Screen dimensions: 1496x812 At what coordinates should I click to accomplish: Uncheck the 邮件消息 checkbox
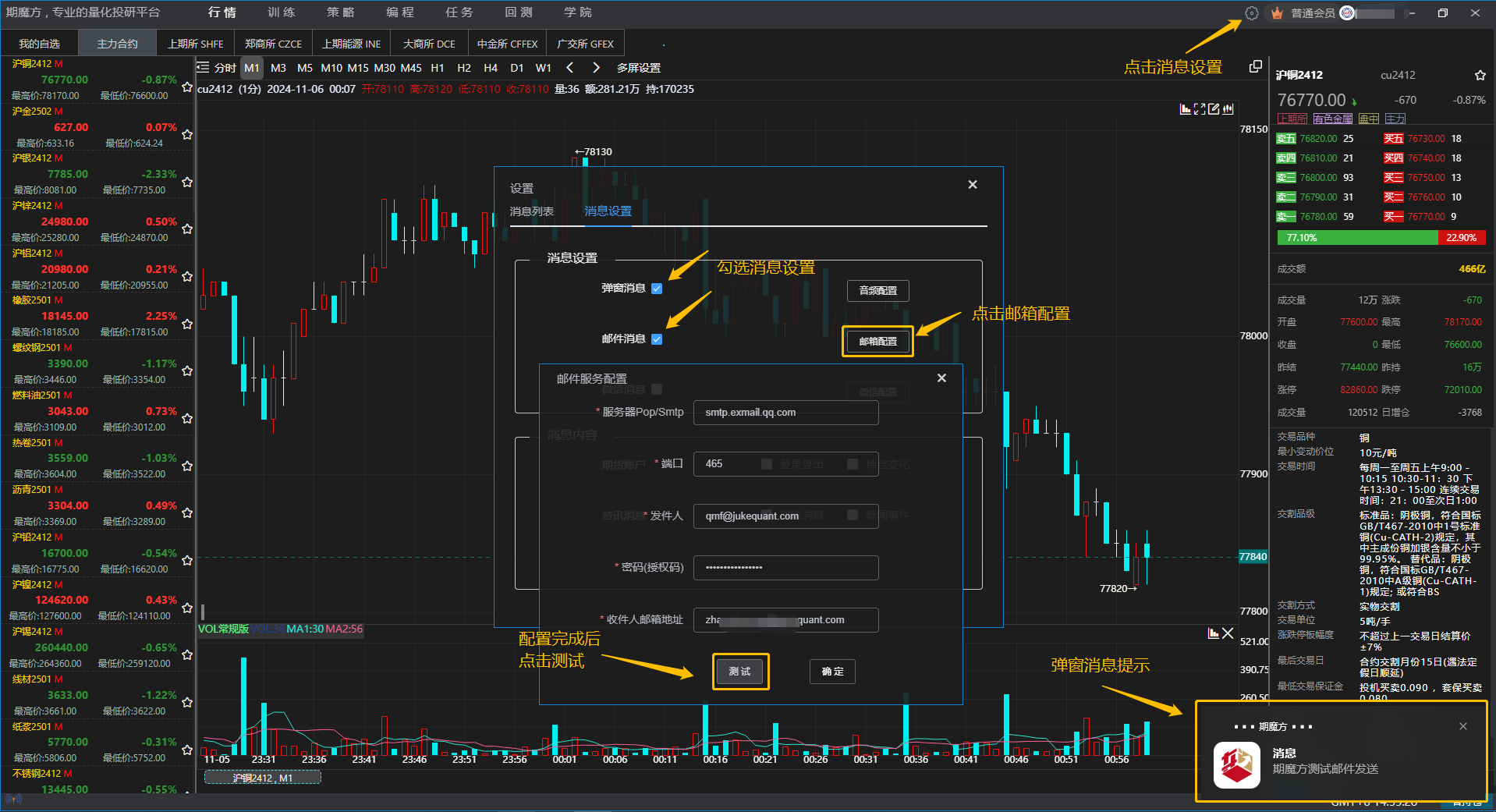[x=657, y=339]
